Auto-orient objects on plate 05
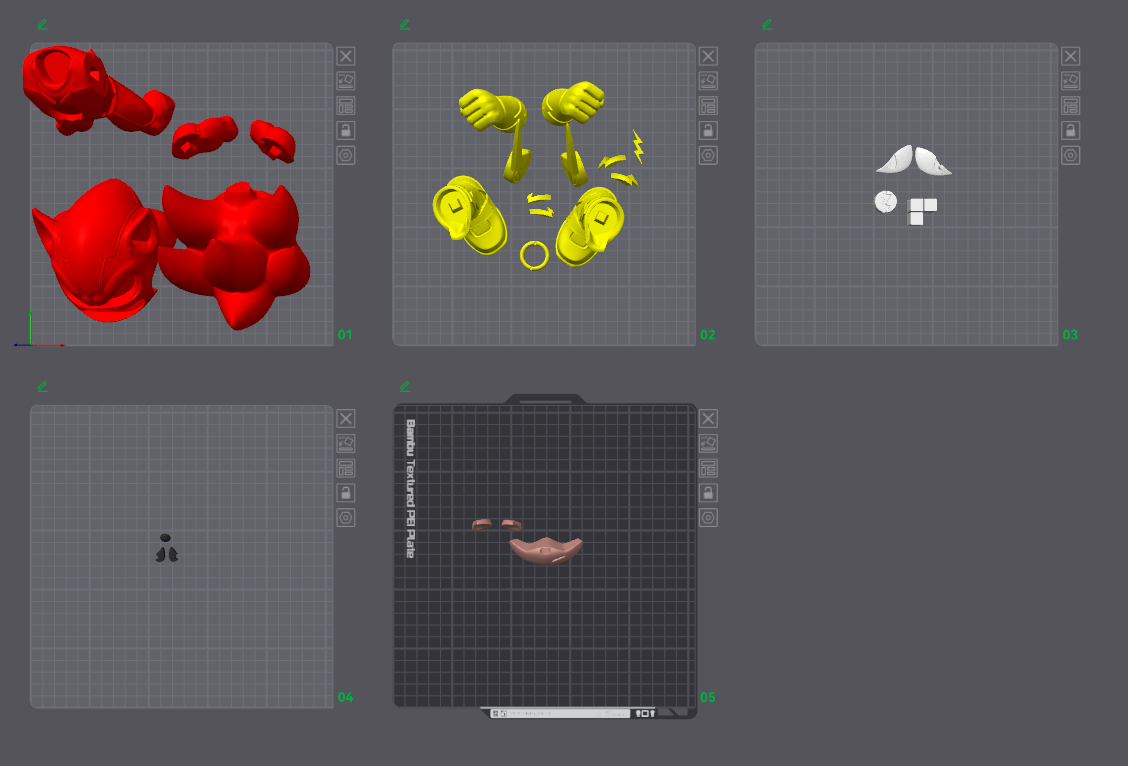Image resolution: width=1128 pixels, height=766 pixels. pyautogui.click(x=709, y=443)
